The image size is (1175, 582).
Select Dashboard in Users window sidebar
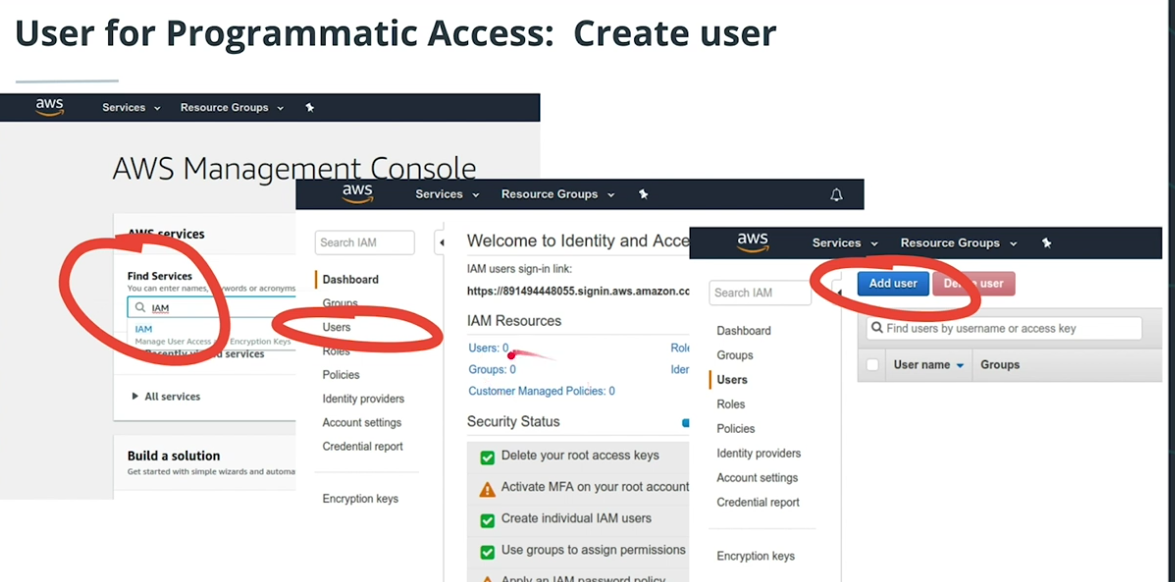point(743,330)
